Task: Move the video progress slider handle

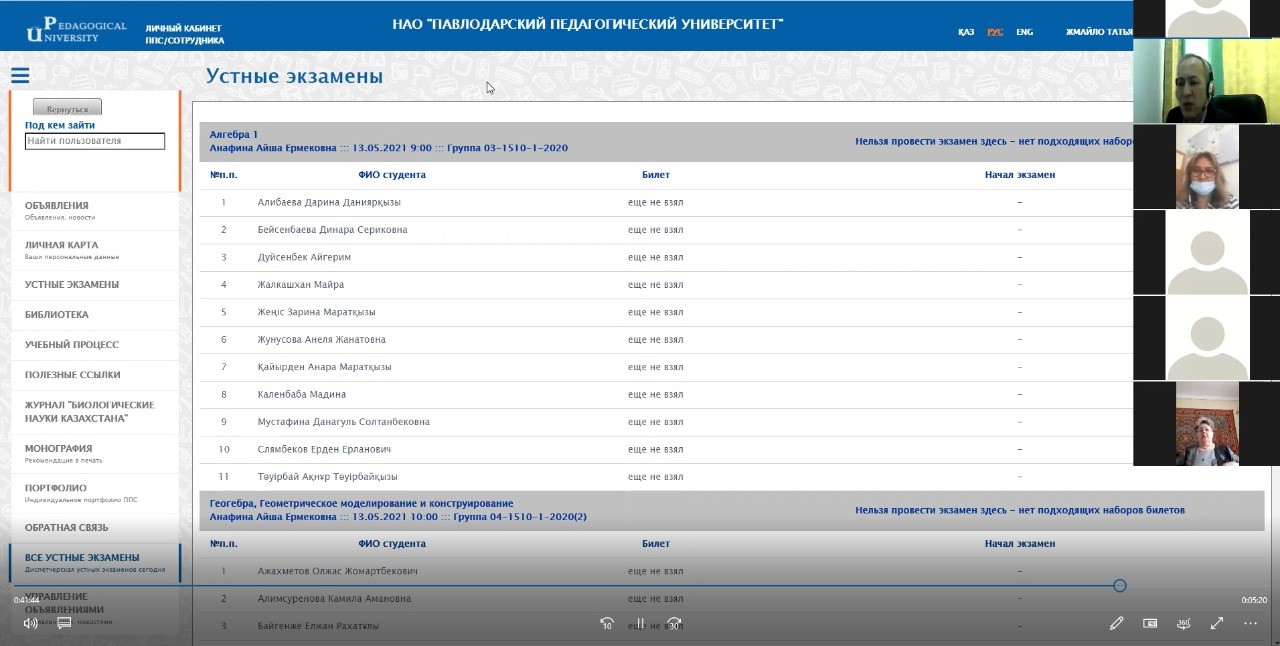Action: (x=1120, y=586)
